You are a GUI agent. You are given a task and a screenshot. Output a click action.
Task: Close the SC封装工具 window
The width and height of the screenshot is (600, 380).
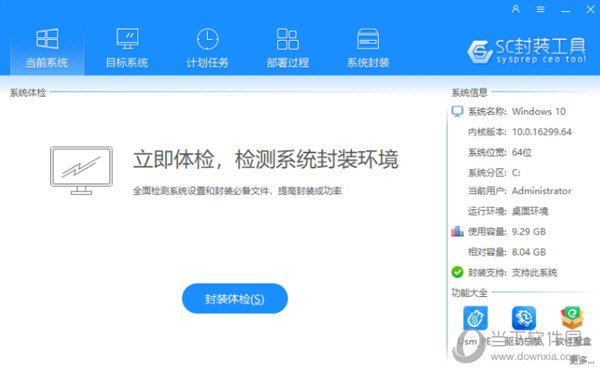pos(590,9)
